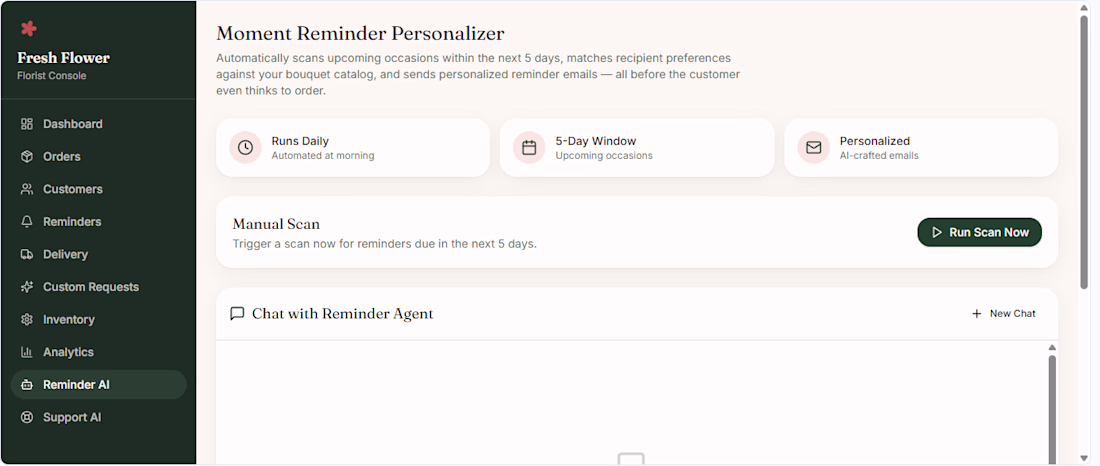
Task: Open the Reminder AI menu item
Action: (x=99, y=385)
